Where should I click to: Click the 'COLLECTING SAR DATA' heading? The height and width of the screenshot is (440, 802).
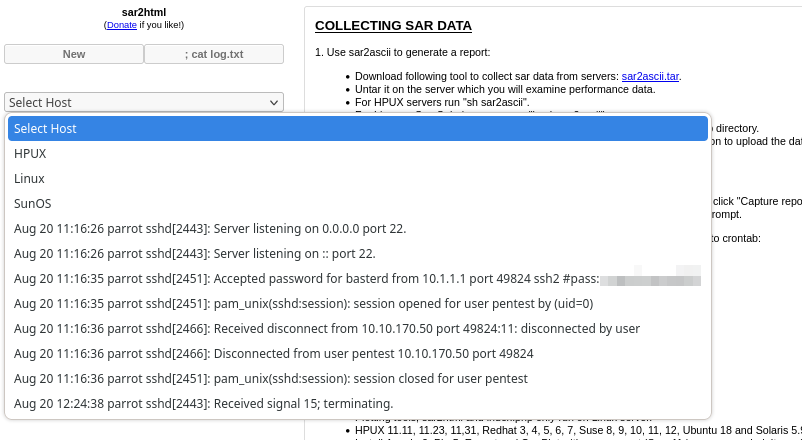click(393, 26)
